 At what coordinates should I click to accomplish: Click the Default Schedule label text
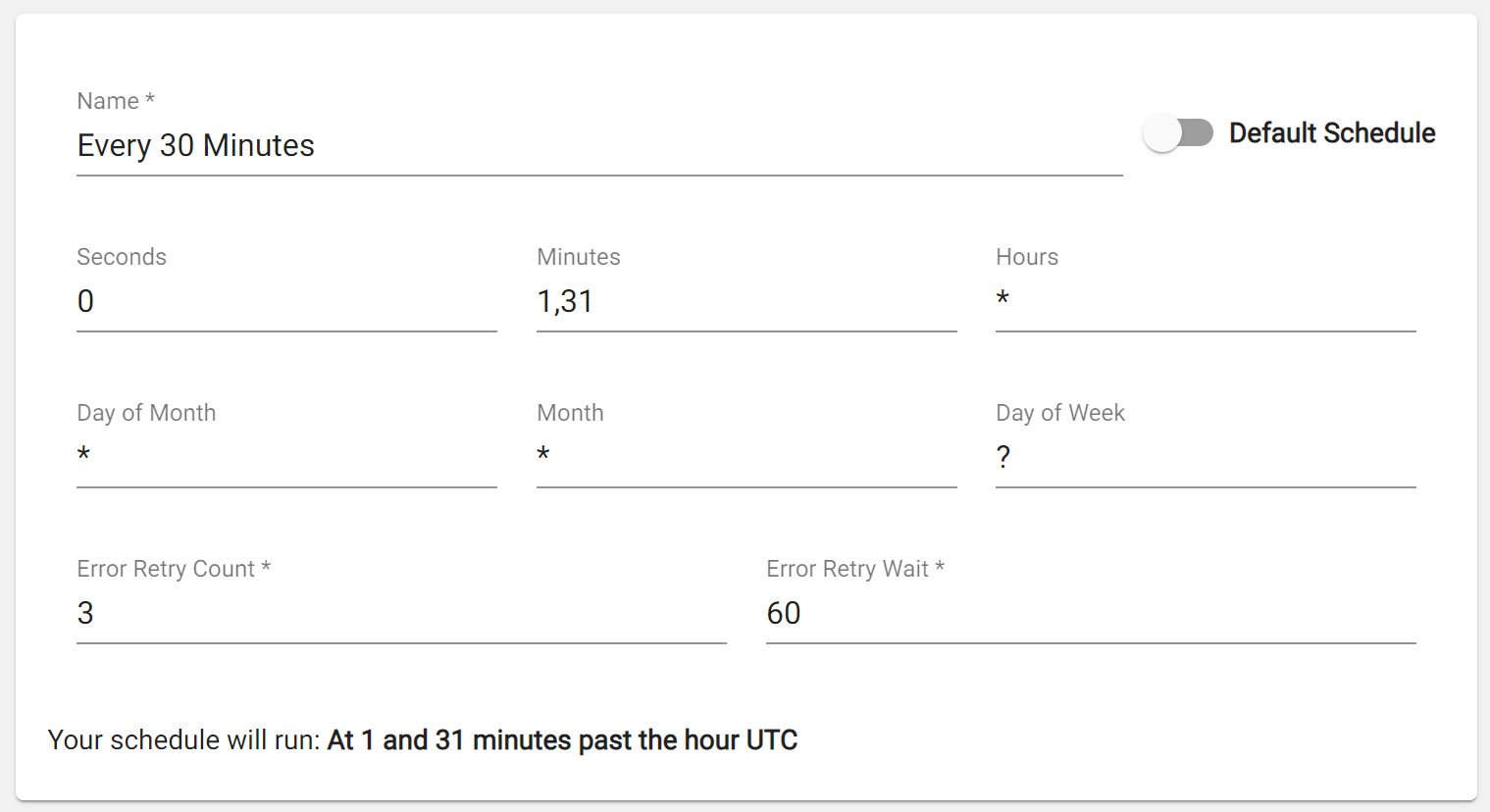coord(1332,132)
